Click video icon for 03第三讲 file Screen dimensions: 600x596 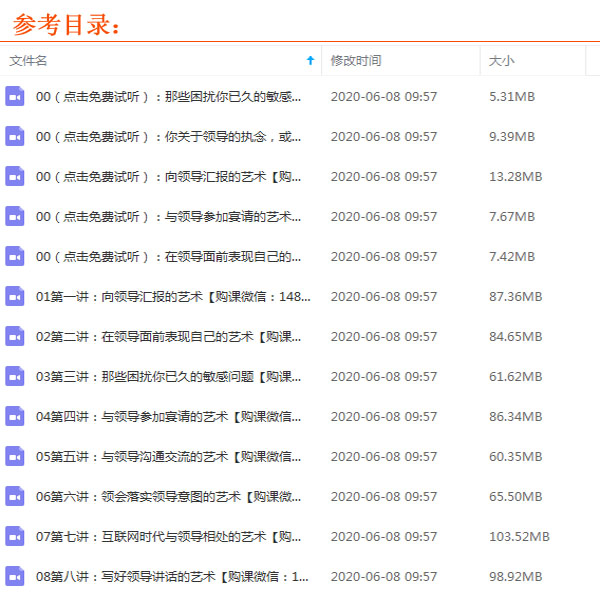click(14, 376)
